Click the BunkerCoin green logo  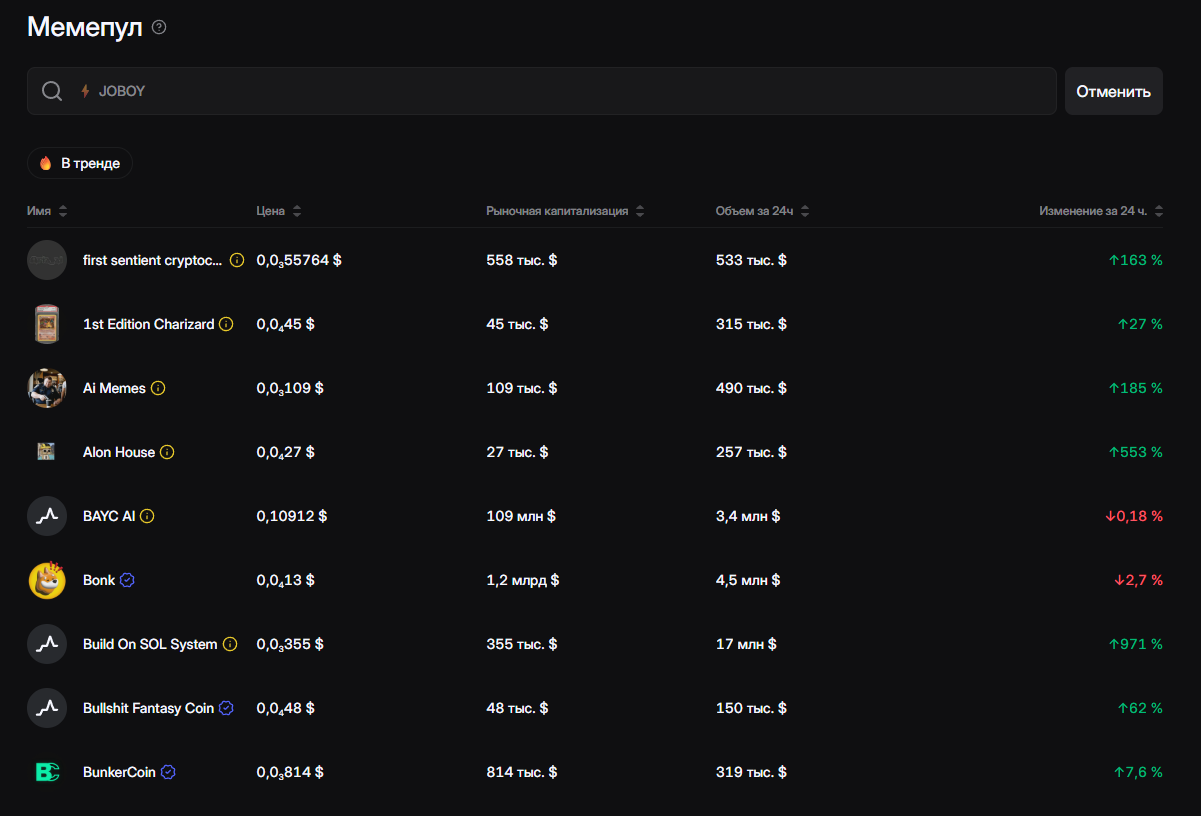coord(47,772)
